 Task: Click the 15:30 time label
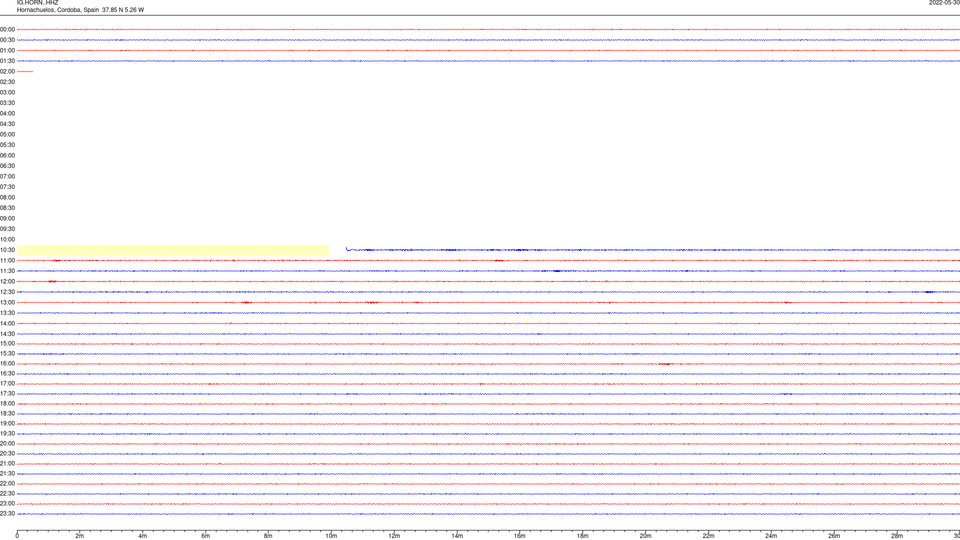point(7,353)
